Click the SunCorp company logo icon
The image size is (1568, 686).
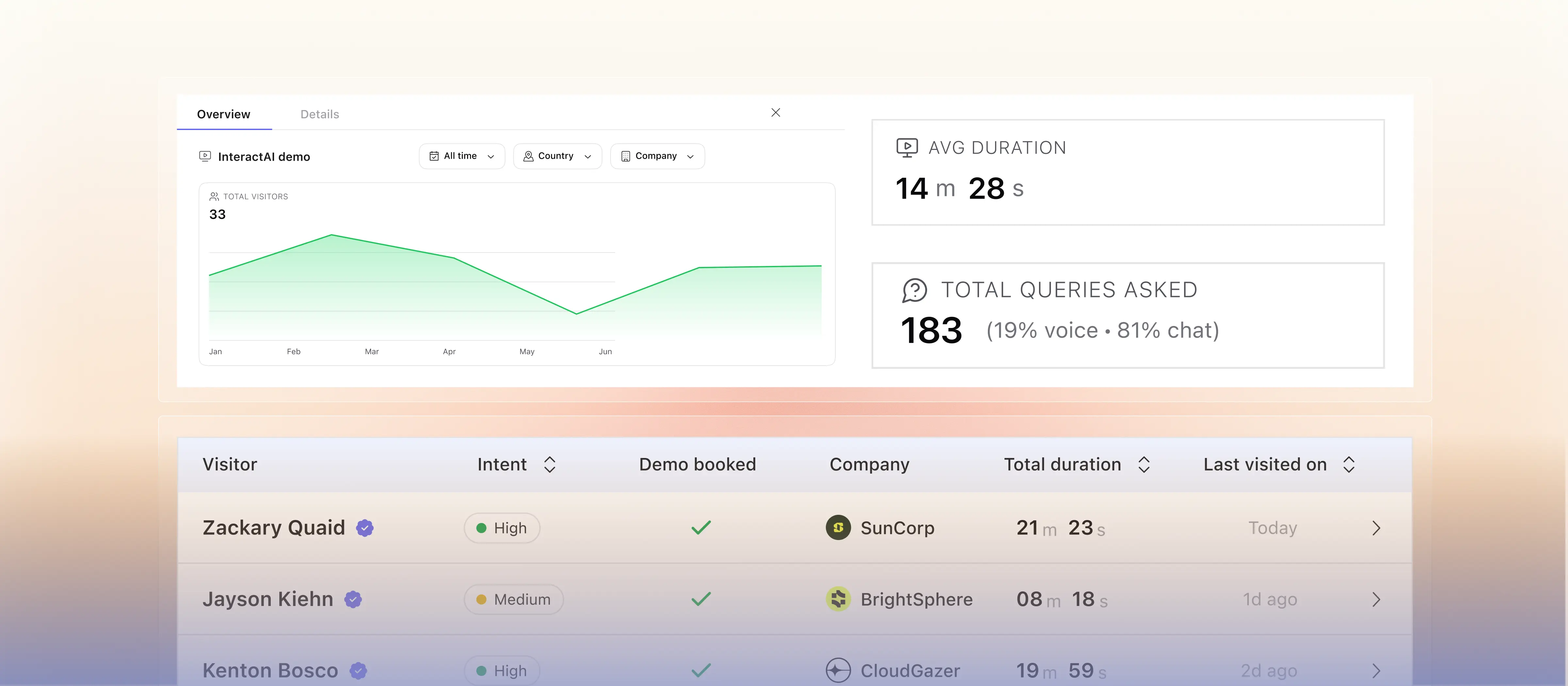[x=838, y=528]
